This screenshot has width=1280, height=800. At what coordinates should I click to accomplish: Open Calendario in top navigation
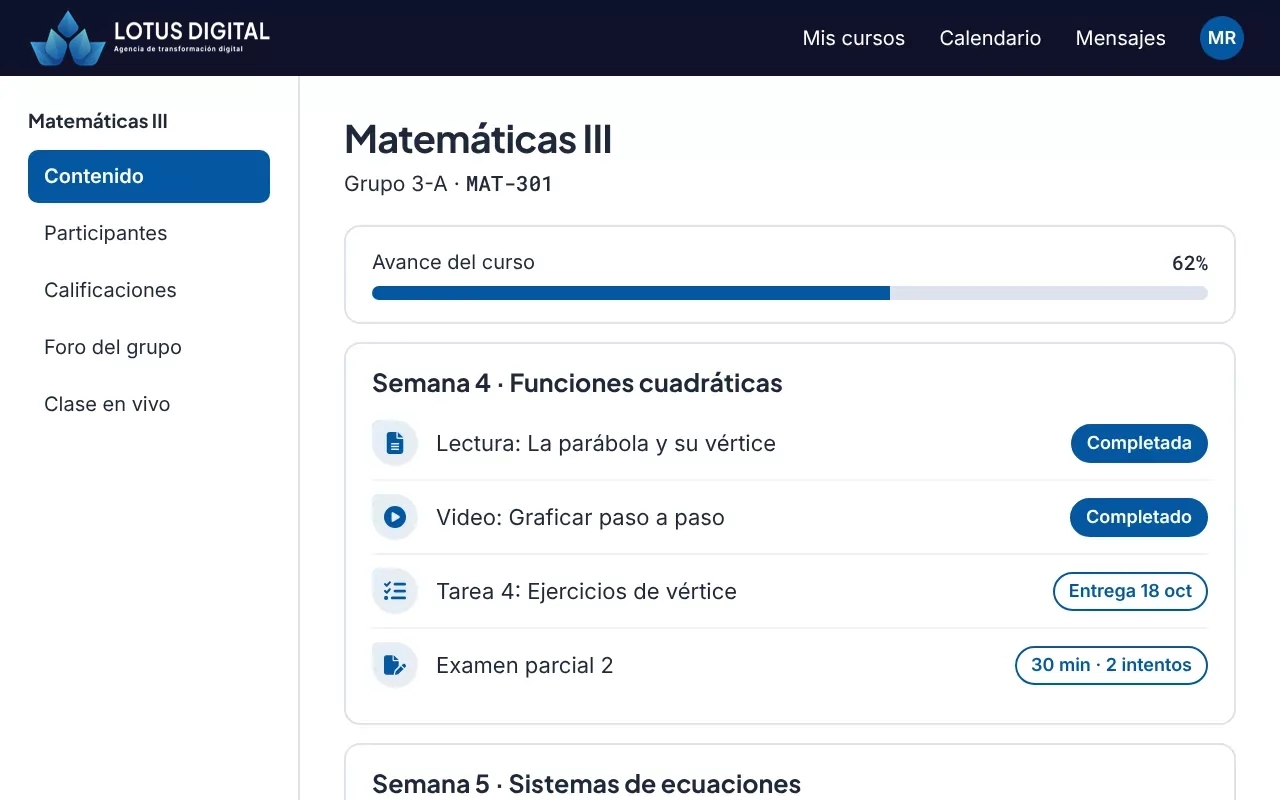990,38
